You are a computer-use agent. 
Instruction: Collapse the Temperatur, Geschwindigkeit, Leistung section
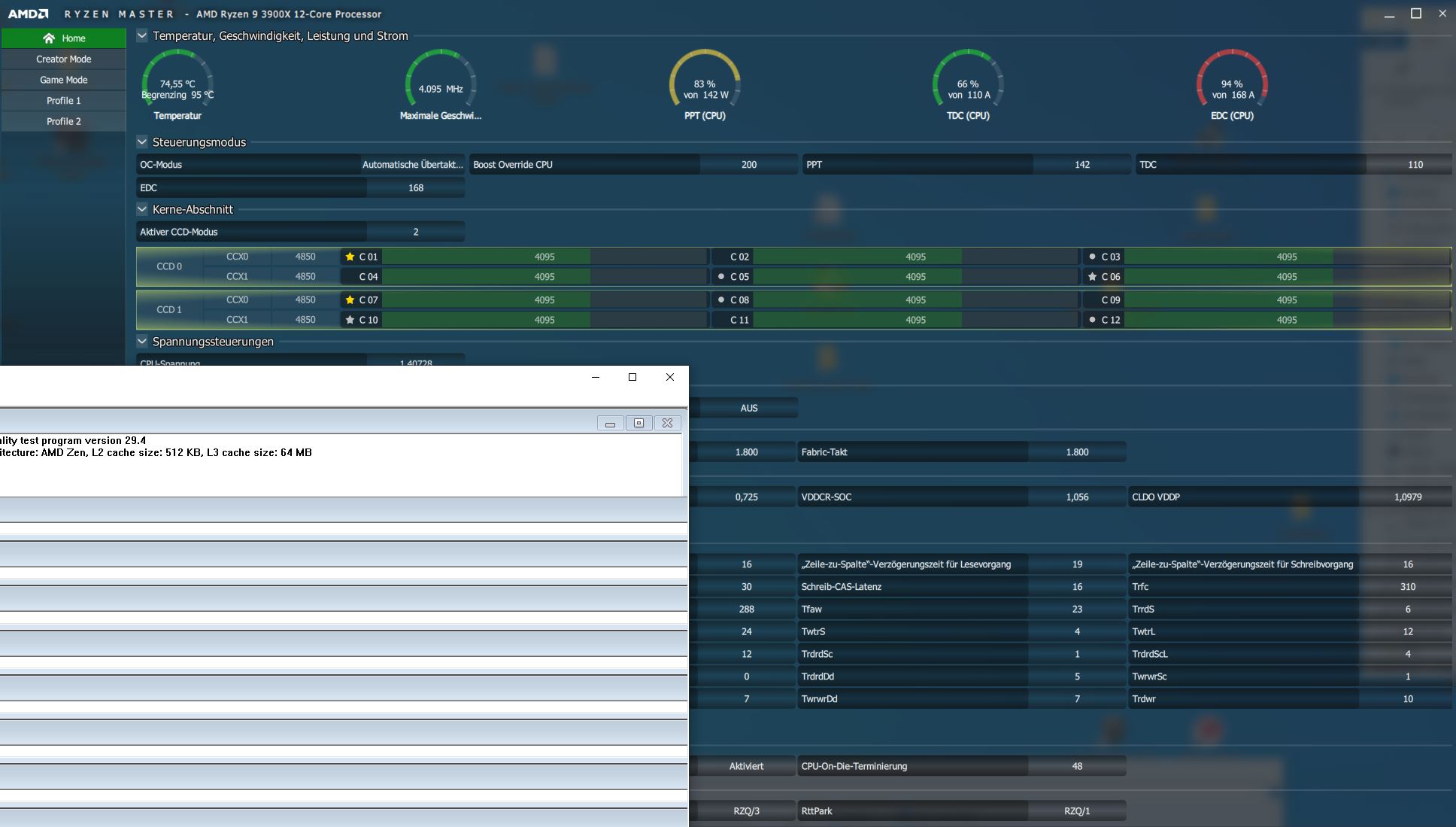(x=142, y=35)
